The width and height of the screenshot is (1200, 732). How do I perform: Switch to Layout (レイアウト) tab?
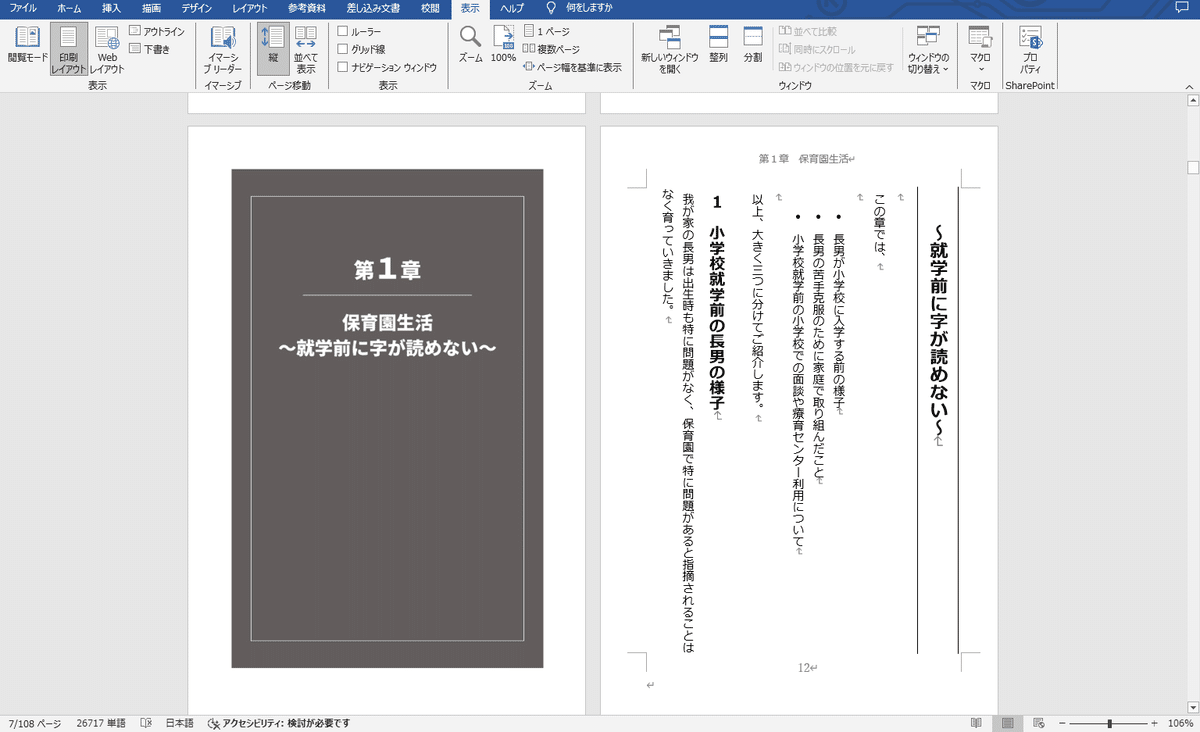click(x=249, y=7)
